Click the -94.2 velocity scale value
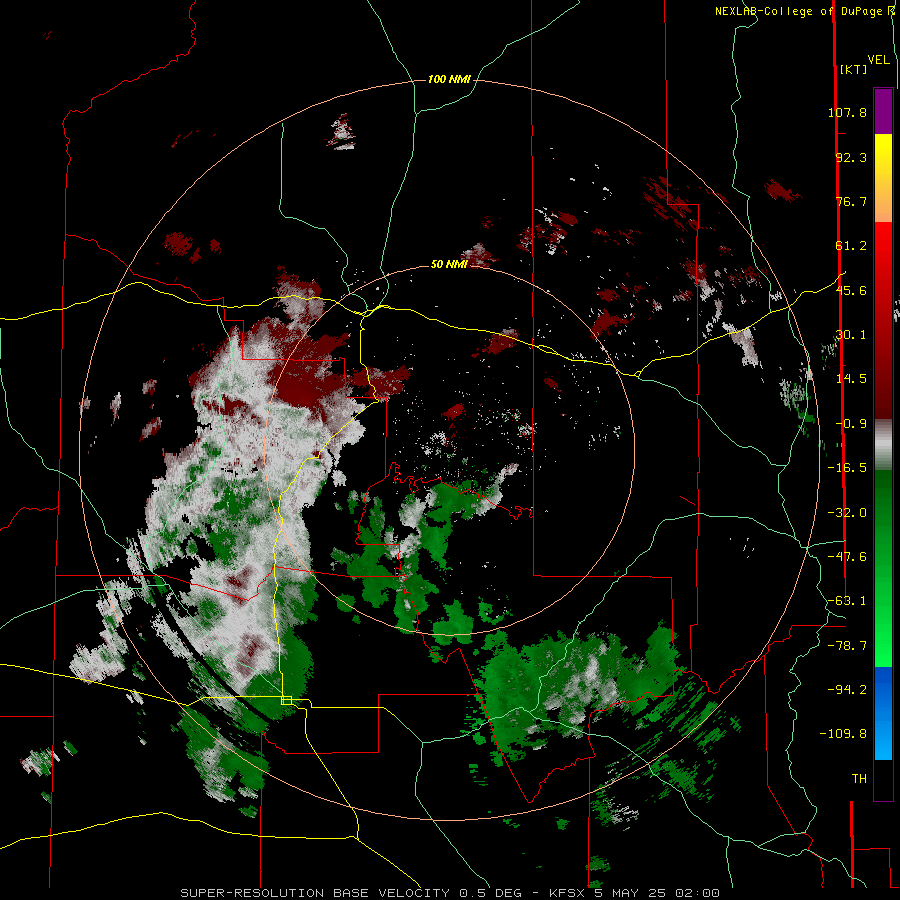 [847, 690]
